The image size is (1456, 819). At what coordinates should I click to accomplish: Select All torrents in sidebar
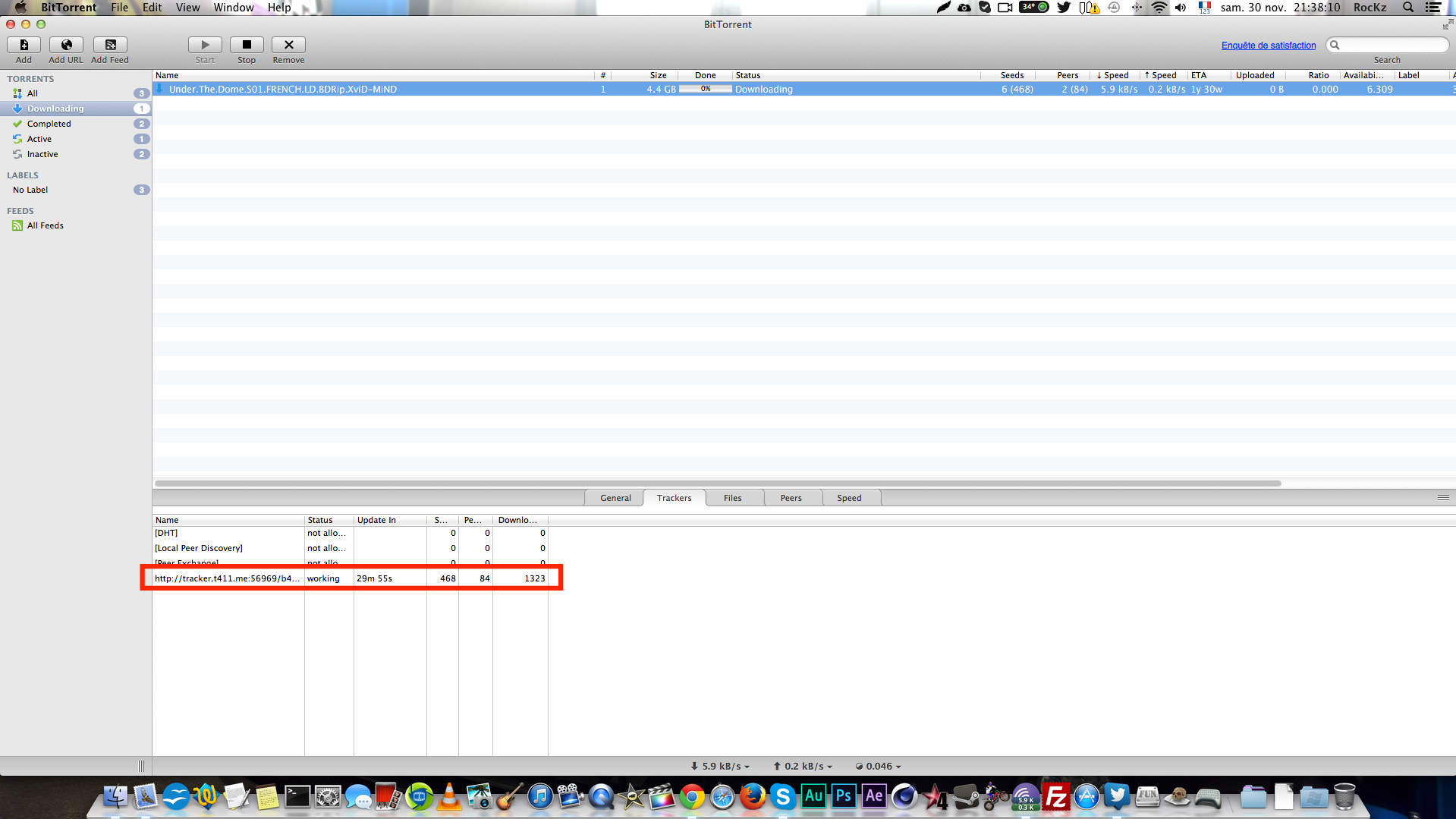pos(76,93)
